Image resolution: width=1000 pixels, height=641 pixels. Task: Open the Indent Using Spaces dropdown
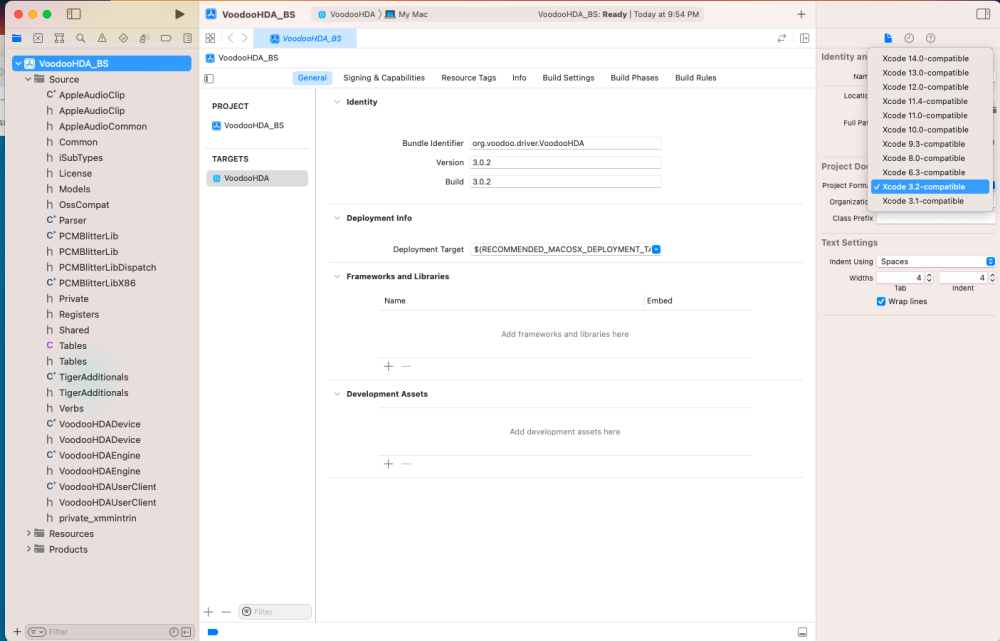(x=936, y=262)
